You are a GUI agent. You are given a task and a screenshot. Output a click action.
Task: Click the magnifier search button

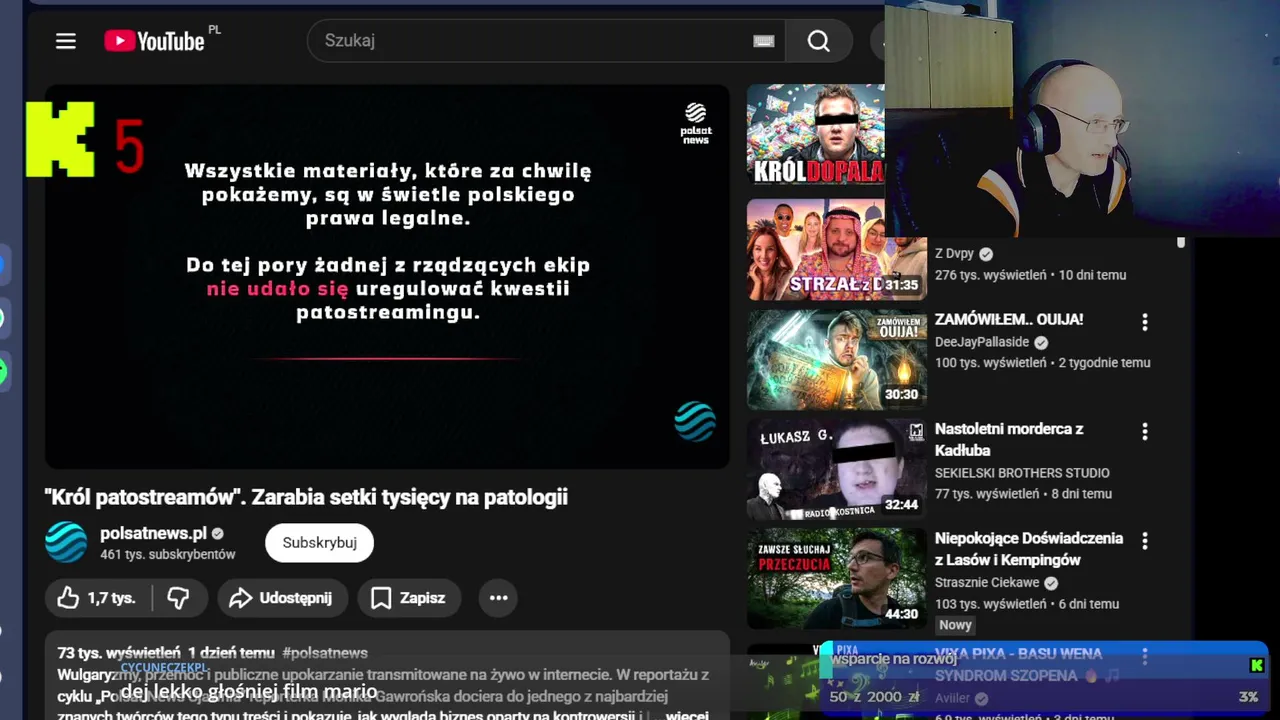pos(819,41)
